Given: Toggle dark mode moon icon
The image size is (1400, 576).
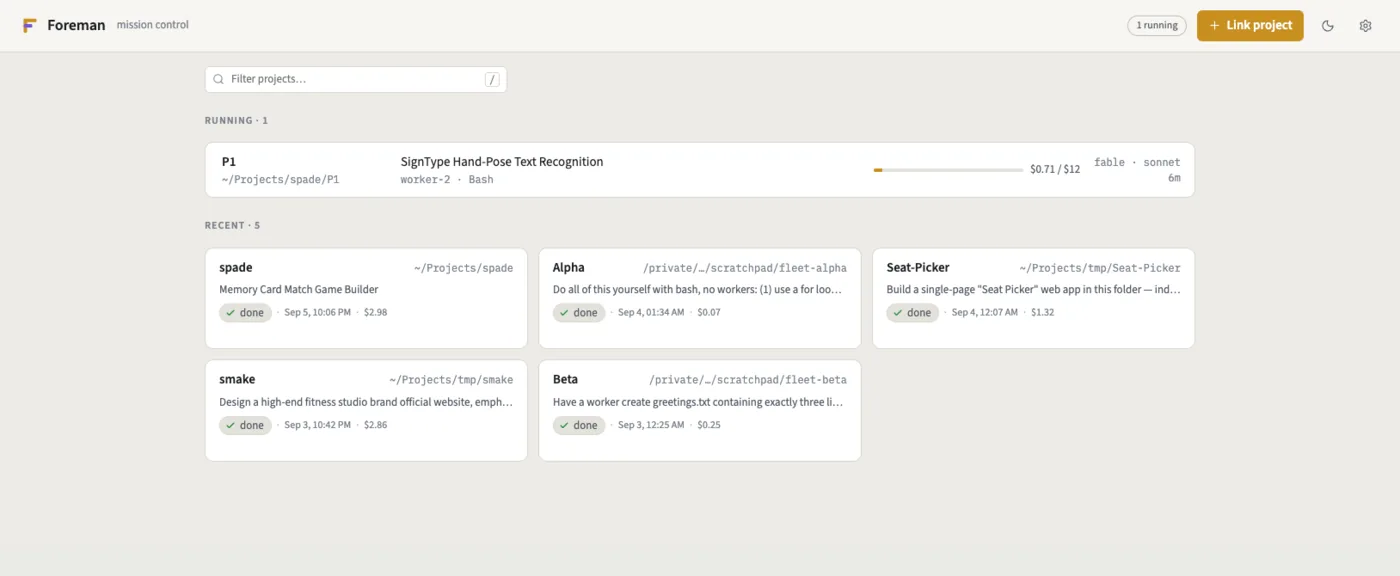Looking at the screenshot, I should tap(1328, 26).
